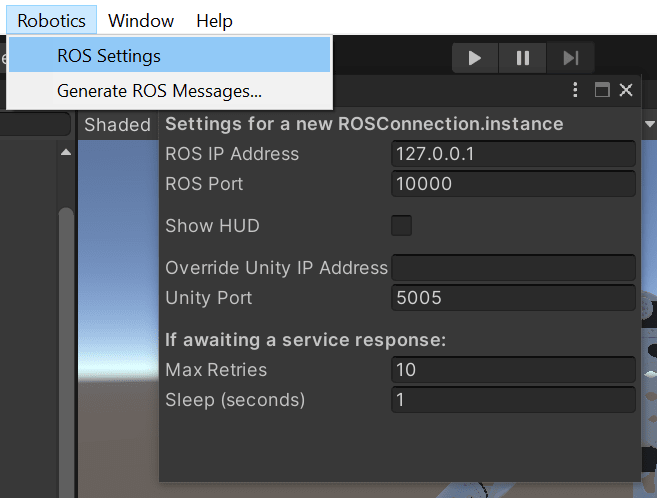Click the scroll up arrow in left panel
This screenshot has width=657, height=498.
click(x=66, y=152)
